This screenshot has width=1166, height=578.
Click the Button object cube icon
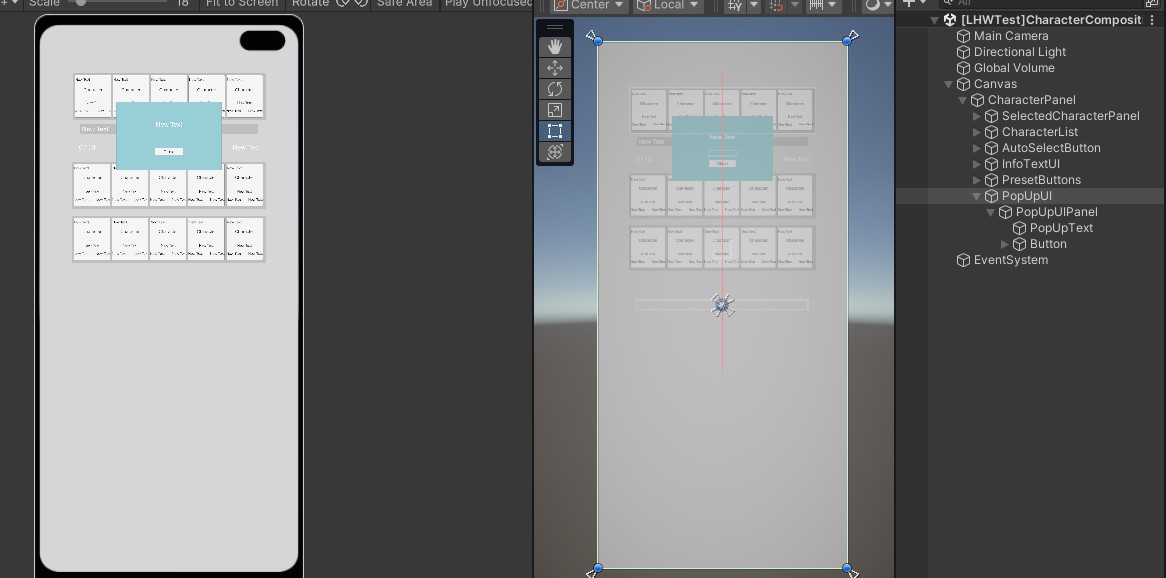coord(1020,244)
